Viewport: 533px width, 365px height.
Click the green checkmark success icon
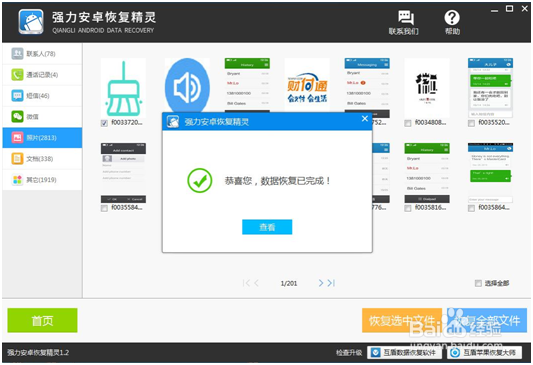(200, 180)
